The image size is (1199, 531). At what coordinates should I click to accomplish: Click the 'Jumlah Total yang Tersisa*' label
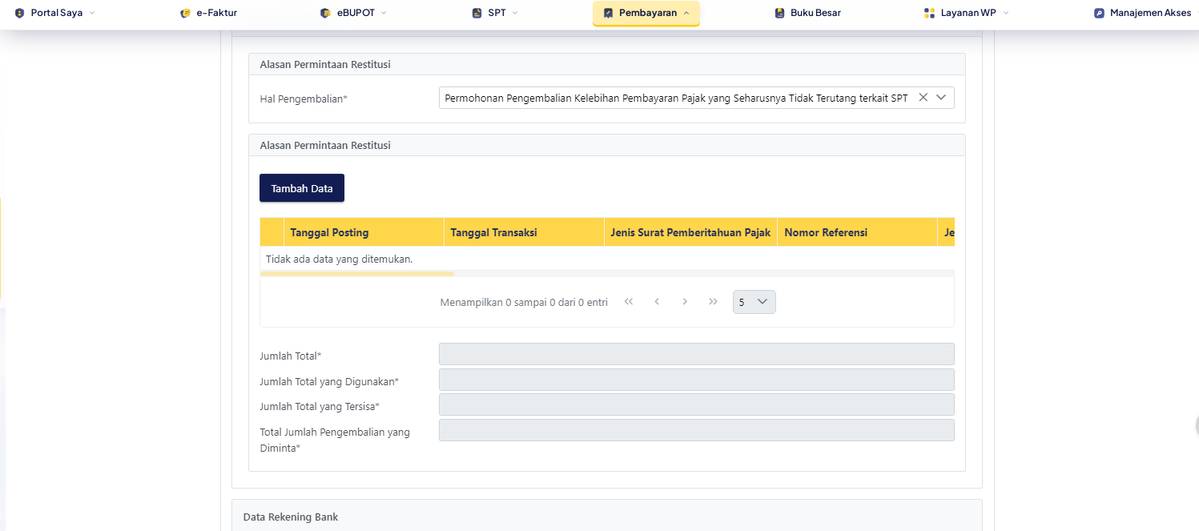320,406
